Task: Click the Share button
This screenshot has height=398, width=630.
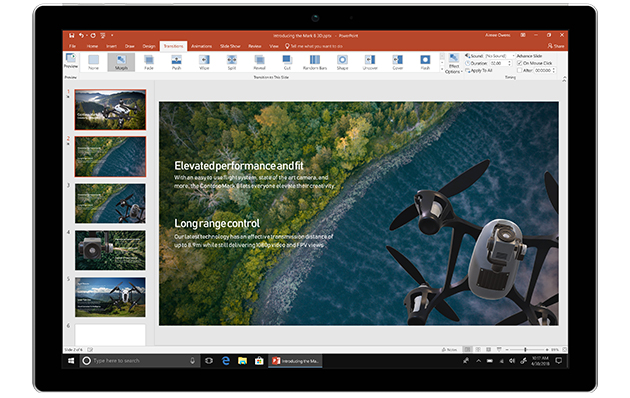Action: [x=556, y=46]
